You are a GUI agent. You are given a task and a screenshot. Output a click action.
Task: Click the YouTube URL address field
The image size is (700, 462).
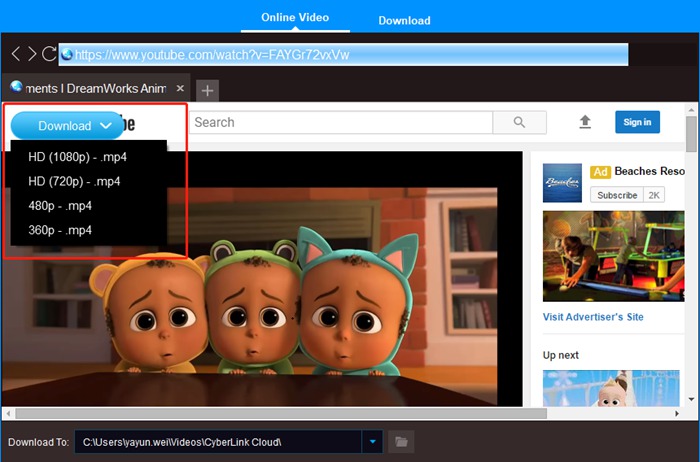coord(343,54)
